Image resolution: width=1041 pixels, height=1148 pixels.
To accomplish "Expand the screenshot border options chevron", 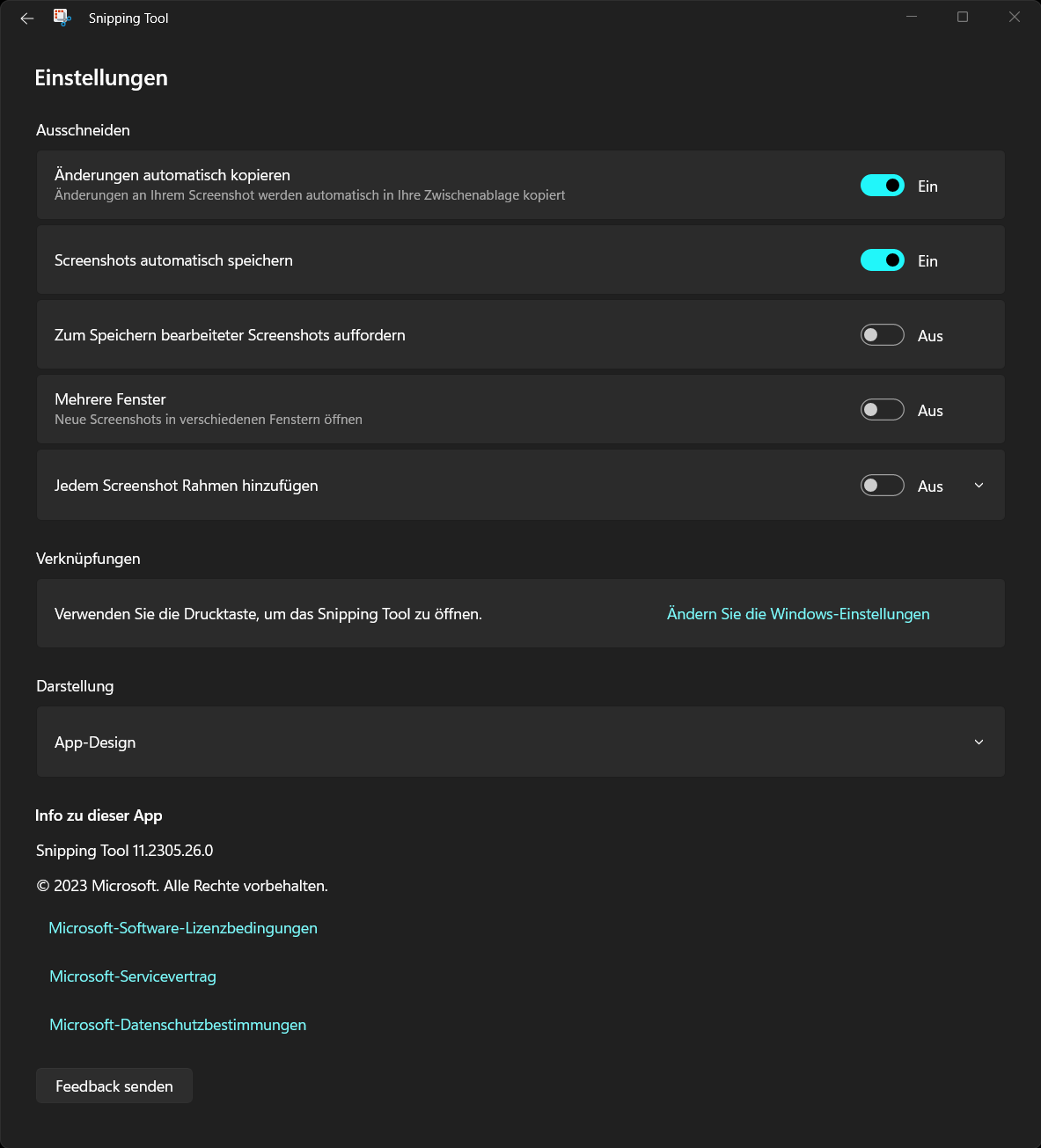I will (x=979, y=486).
